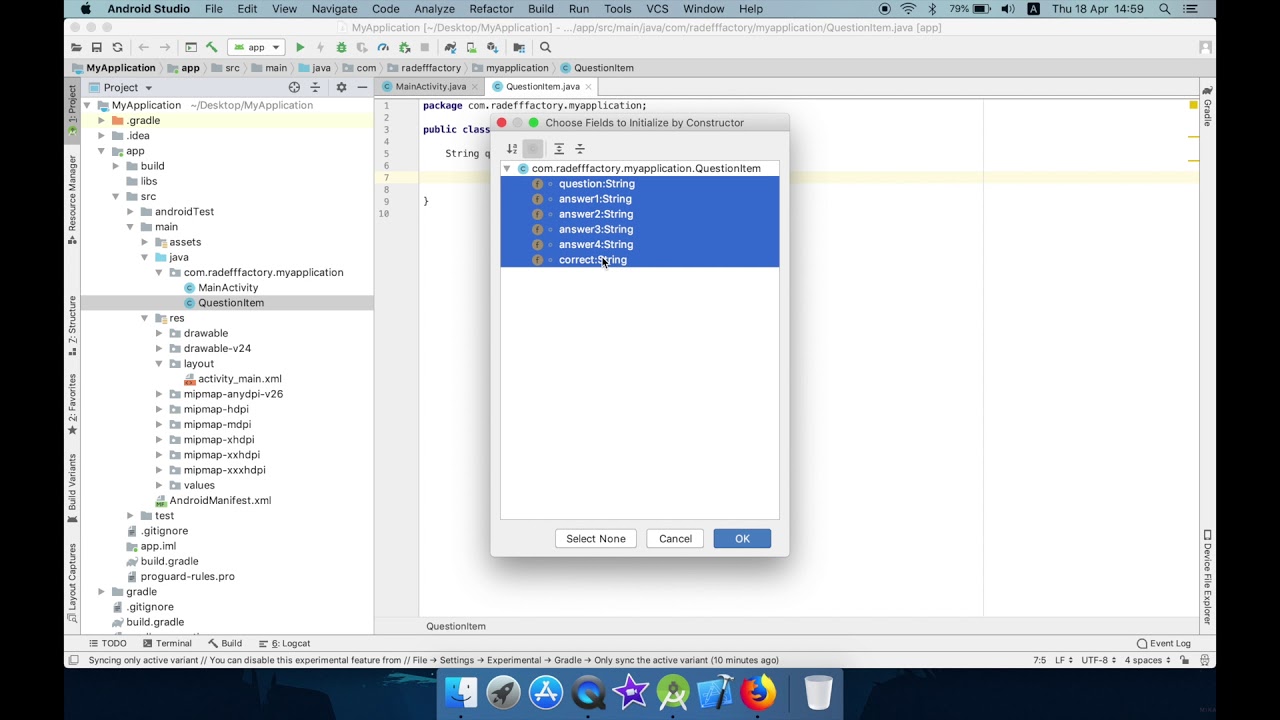Screen dimensions: 1280x720
Task: Click the OK button in dialog
Action: point(742,539)
